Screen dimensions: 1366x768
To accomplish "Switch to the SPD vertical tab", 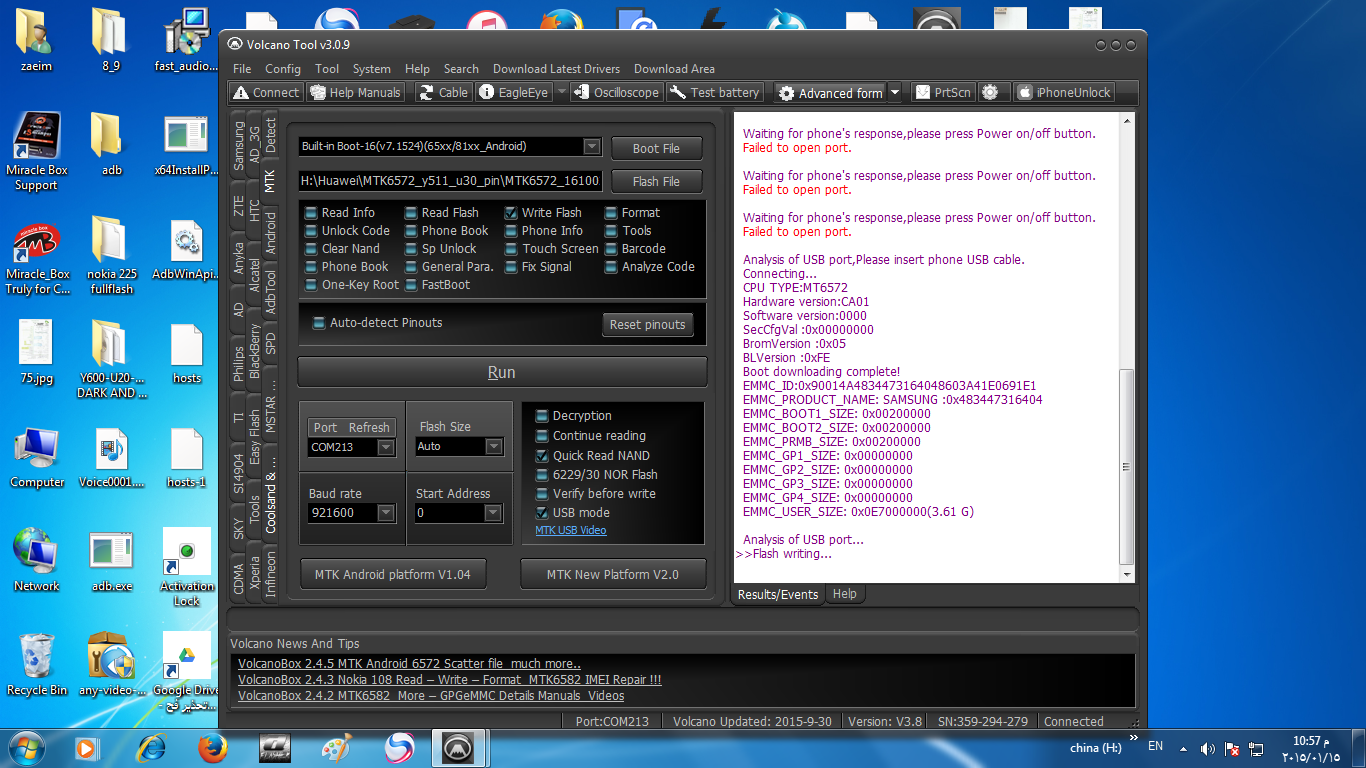I will coord(271,343).
